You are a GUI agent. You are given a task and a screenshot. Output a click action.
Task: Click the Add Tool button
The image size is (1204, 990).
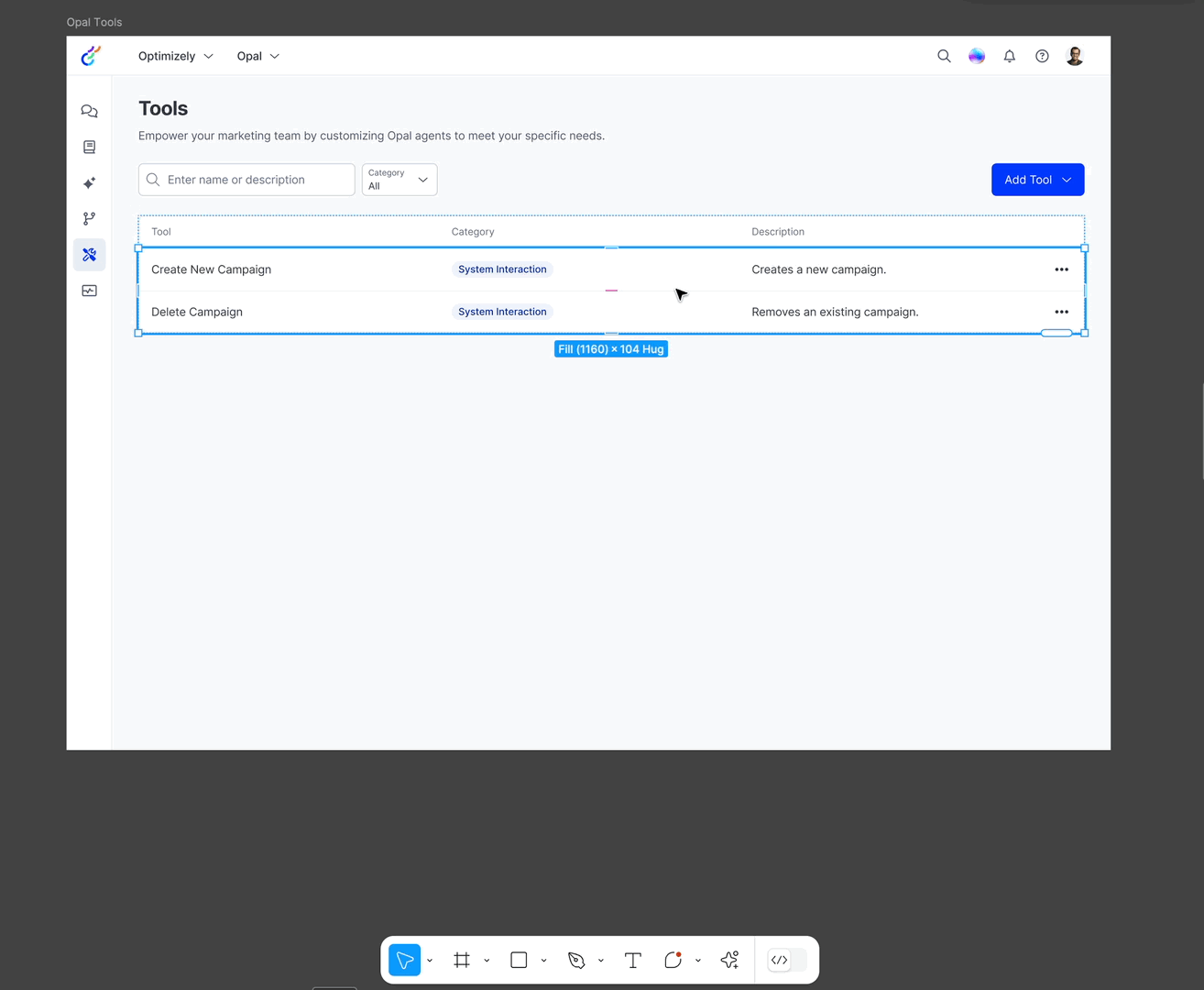click(1037, 180)
